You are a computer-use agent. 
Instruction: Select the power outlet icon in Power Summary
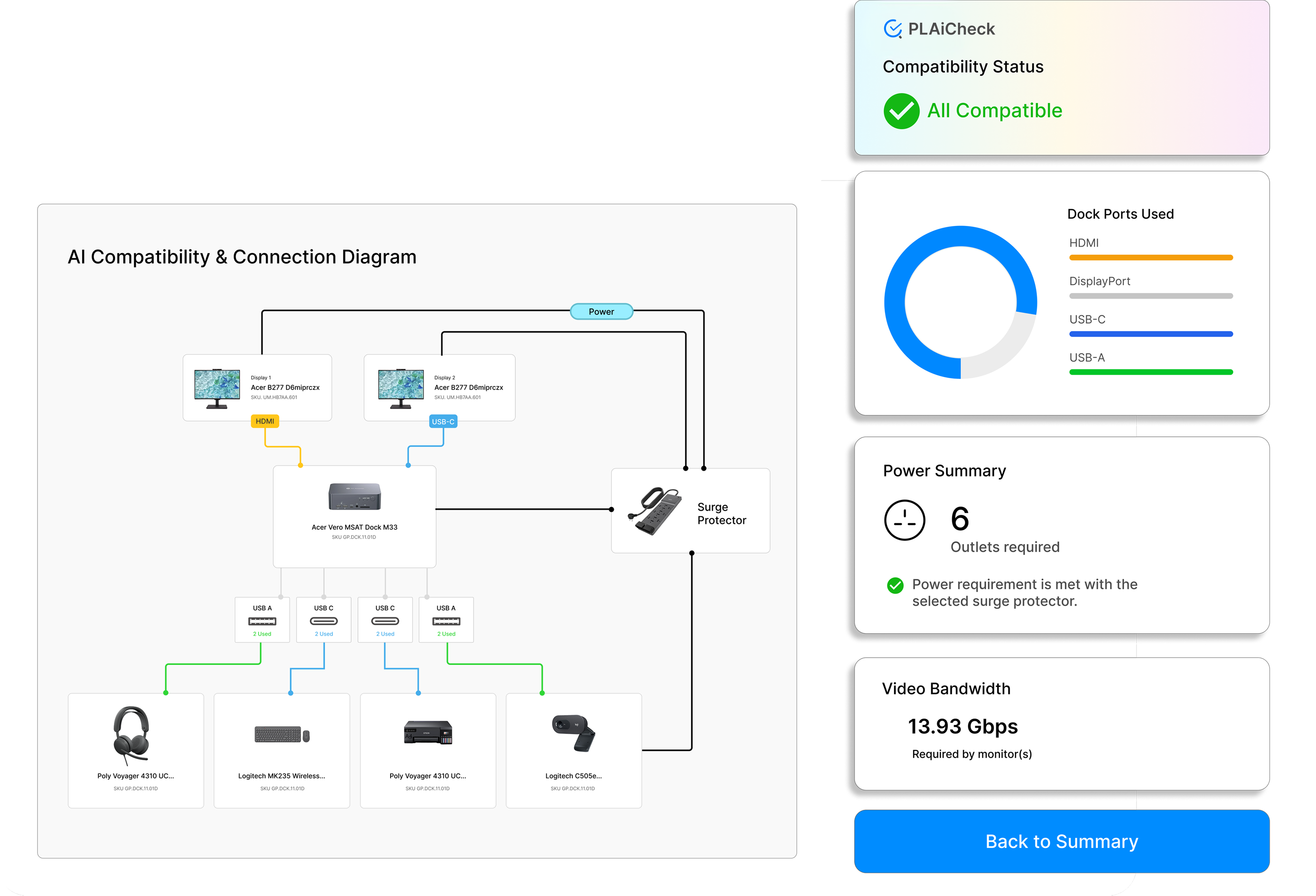click(x=905, y=520)
